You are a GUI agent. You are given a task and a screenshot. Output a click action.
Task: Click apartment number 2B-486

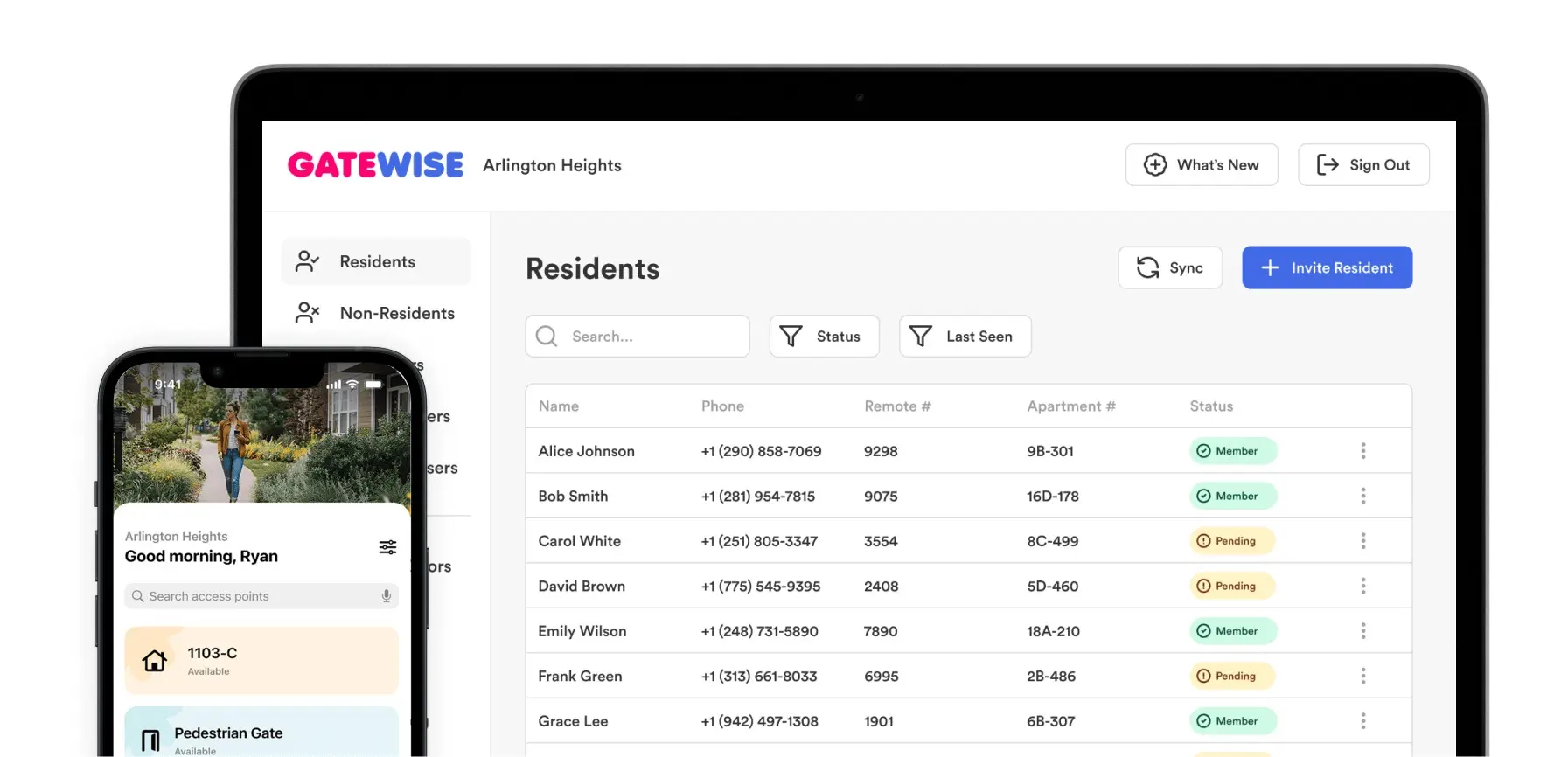(x=1051, y=676)
